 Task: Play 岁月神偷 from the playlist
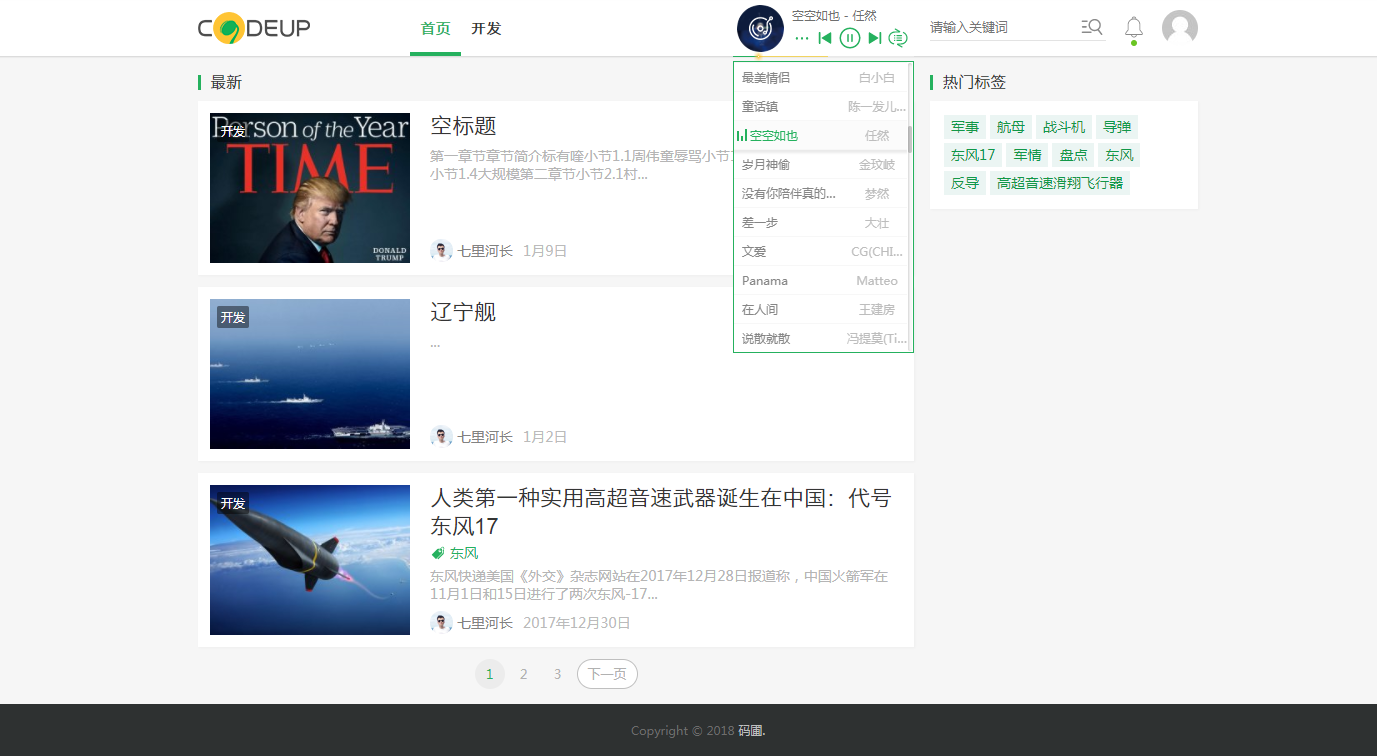821,164
